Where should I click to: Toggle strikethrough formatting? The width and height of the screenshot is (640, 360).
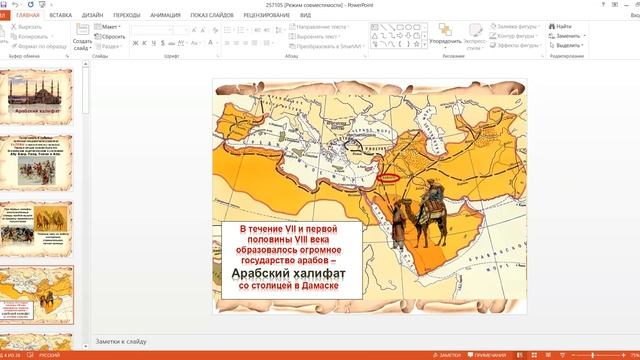(171, 43)
